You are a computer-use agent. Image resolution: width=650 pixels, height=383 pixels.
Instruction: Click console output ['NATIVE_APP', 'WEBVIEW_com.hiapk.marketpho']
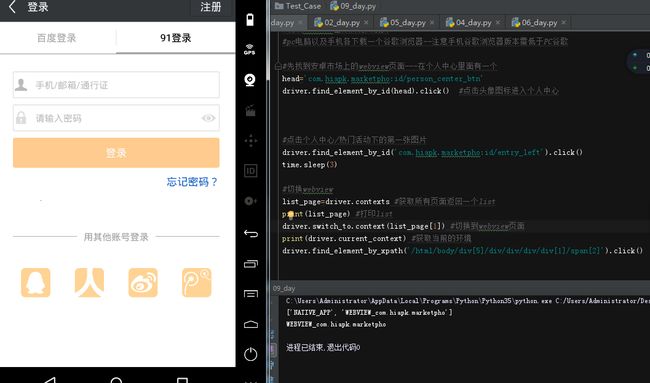[369, 313]
